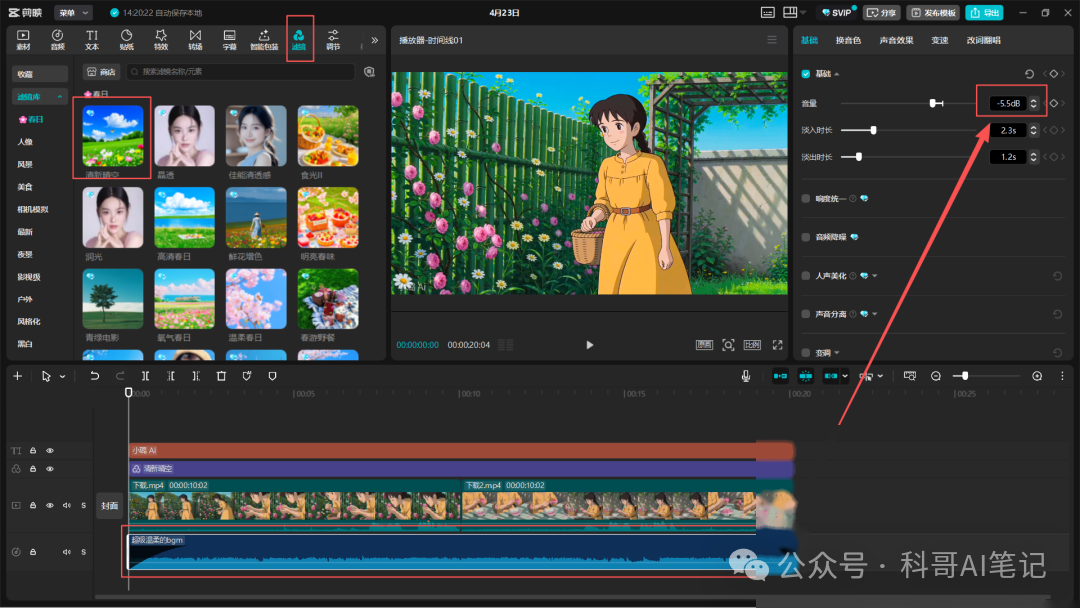
Task: Click the 商店 store button
Action: pos(101,72)
